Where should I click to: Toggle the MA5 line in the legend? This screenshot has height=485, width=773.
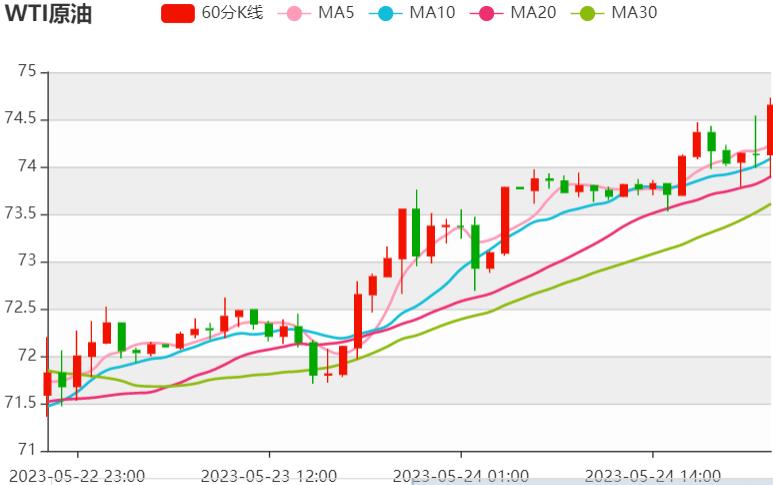(x=316, y=12)
